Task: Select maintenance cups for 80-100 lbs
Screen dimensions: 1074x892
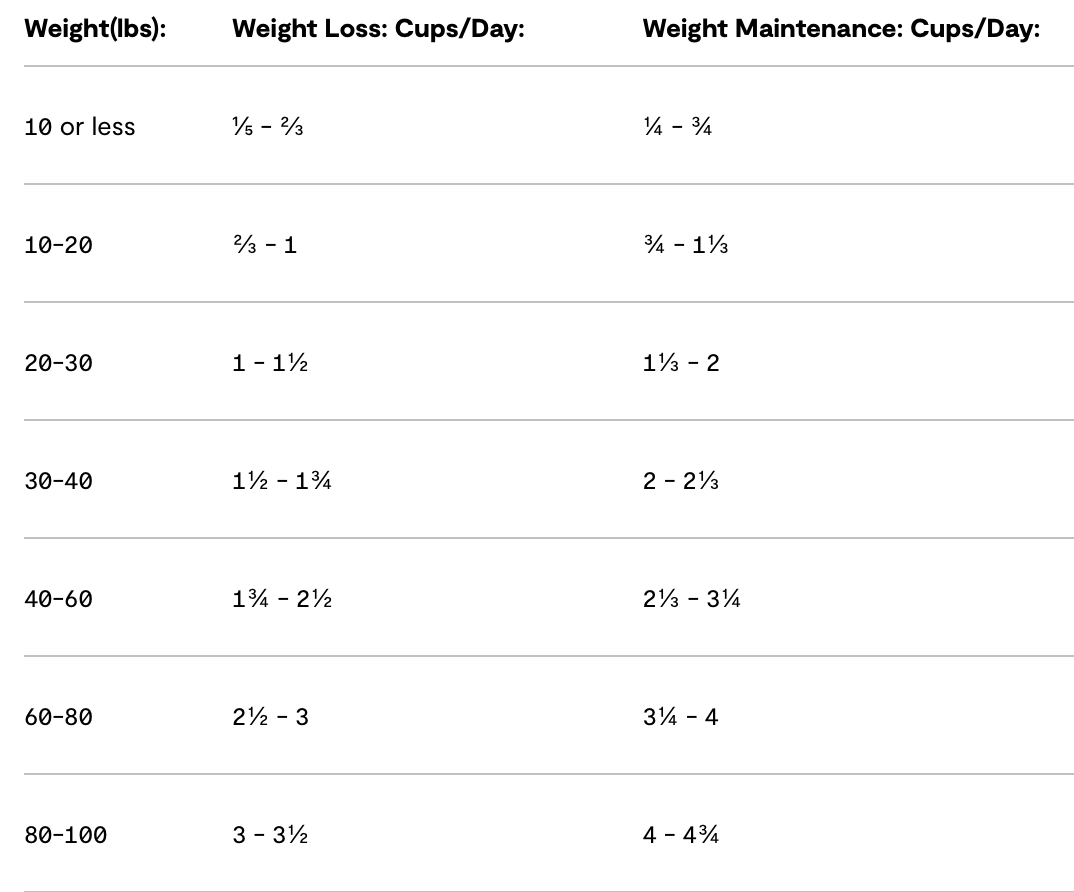Action: [681, 835]
